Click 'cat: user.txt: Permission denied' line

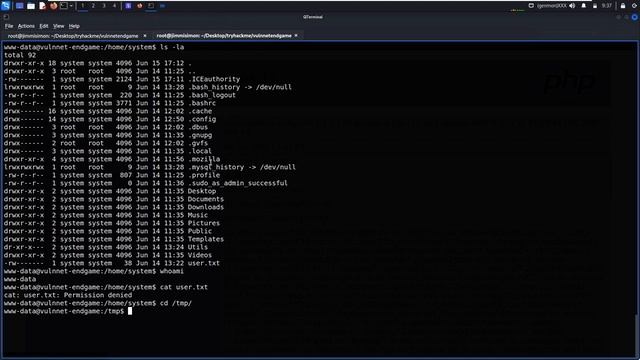[68, 295]
